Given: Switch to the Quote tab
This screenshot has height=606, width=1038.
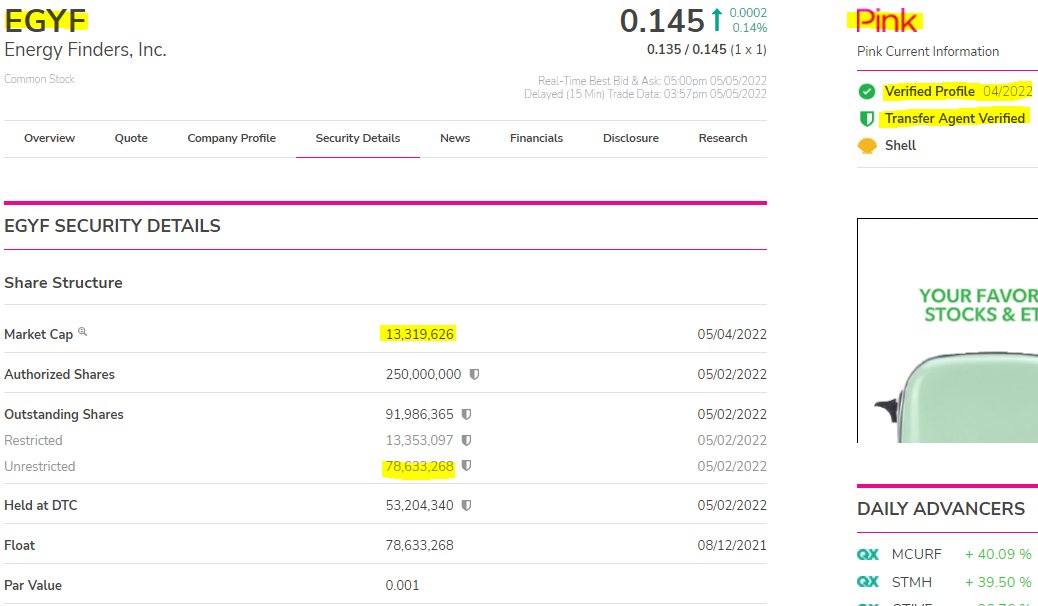Looking at the screenshot, I should pyautogui.click(x=131, y=138).
